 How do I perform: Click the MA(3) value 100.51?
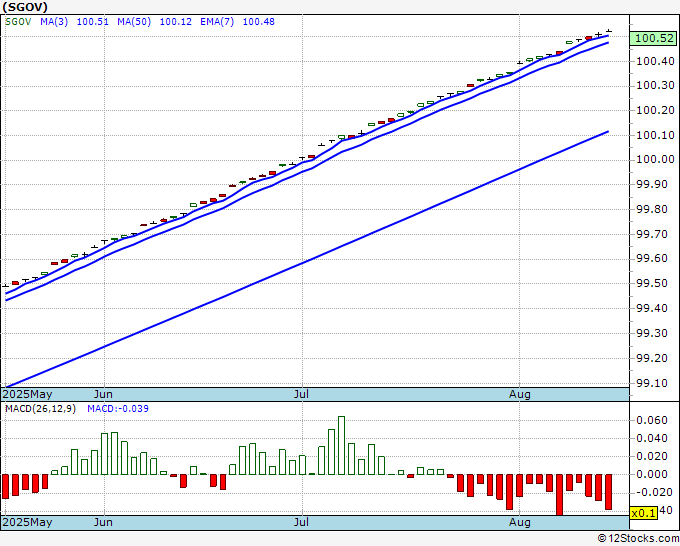pyautogui.click(x=92, y=22)
